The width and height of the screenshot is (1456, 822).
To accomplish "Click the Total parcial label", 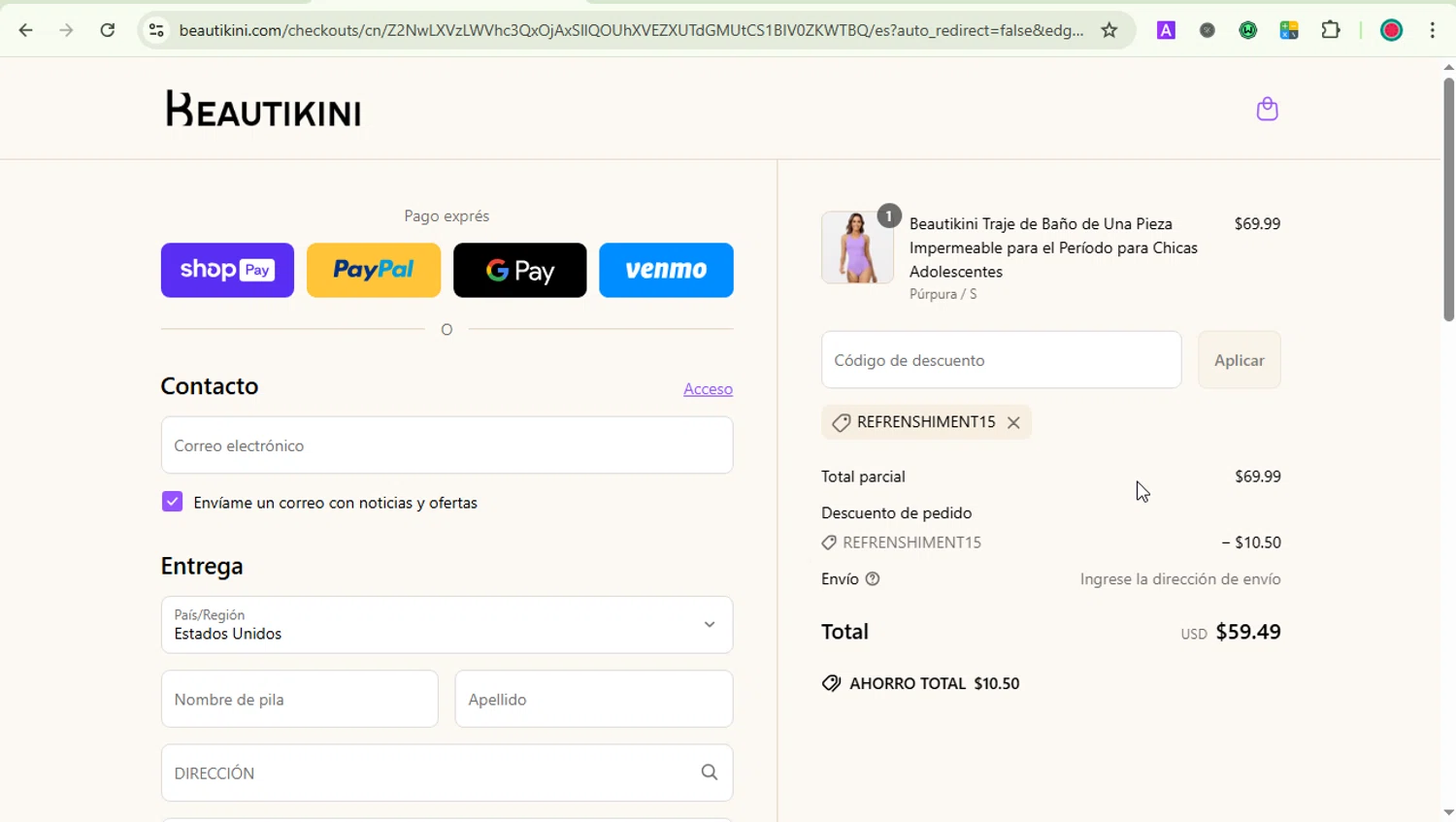I will pos(863,477).
